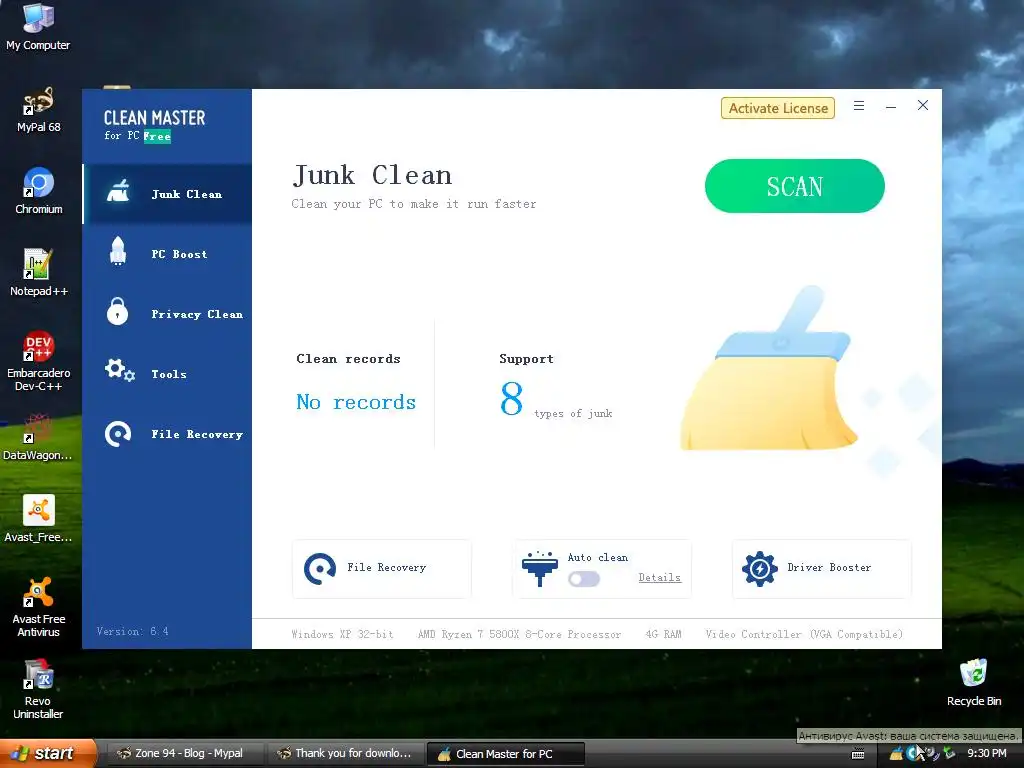Open the Windows start button

pos(48,754)
